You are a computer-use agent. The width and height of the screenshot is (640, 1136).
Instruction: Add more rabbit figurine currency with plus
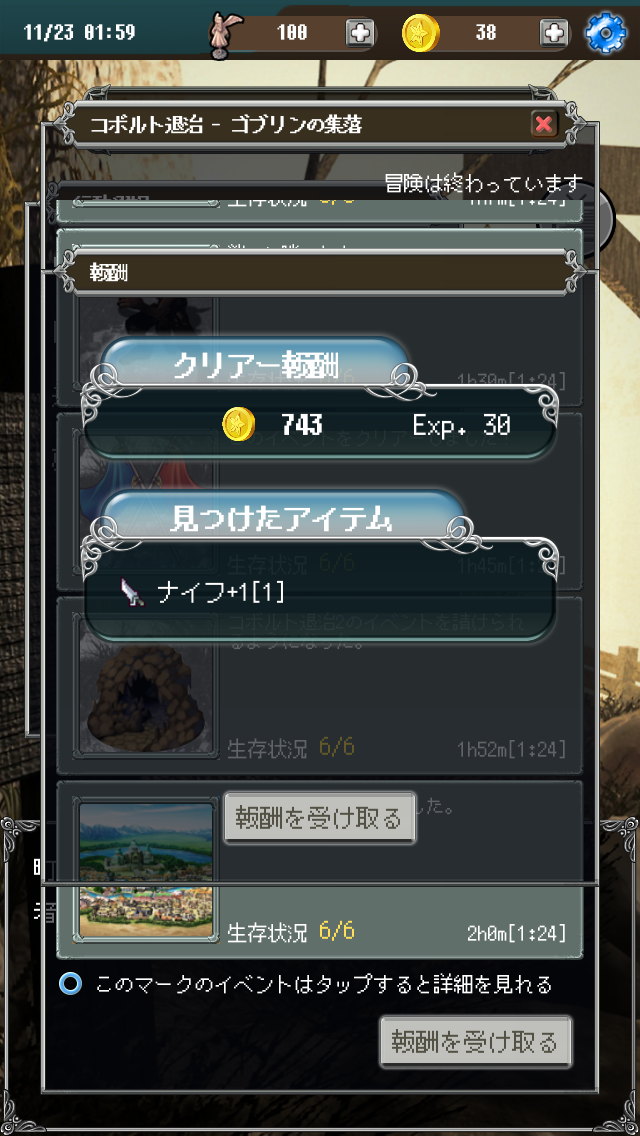click(360, 33)
